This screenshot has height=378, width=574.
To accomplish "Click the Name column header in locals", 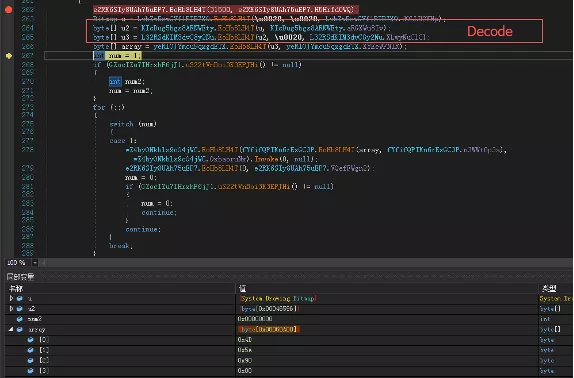I will (16, 288).
